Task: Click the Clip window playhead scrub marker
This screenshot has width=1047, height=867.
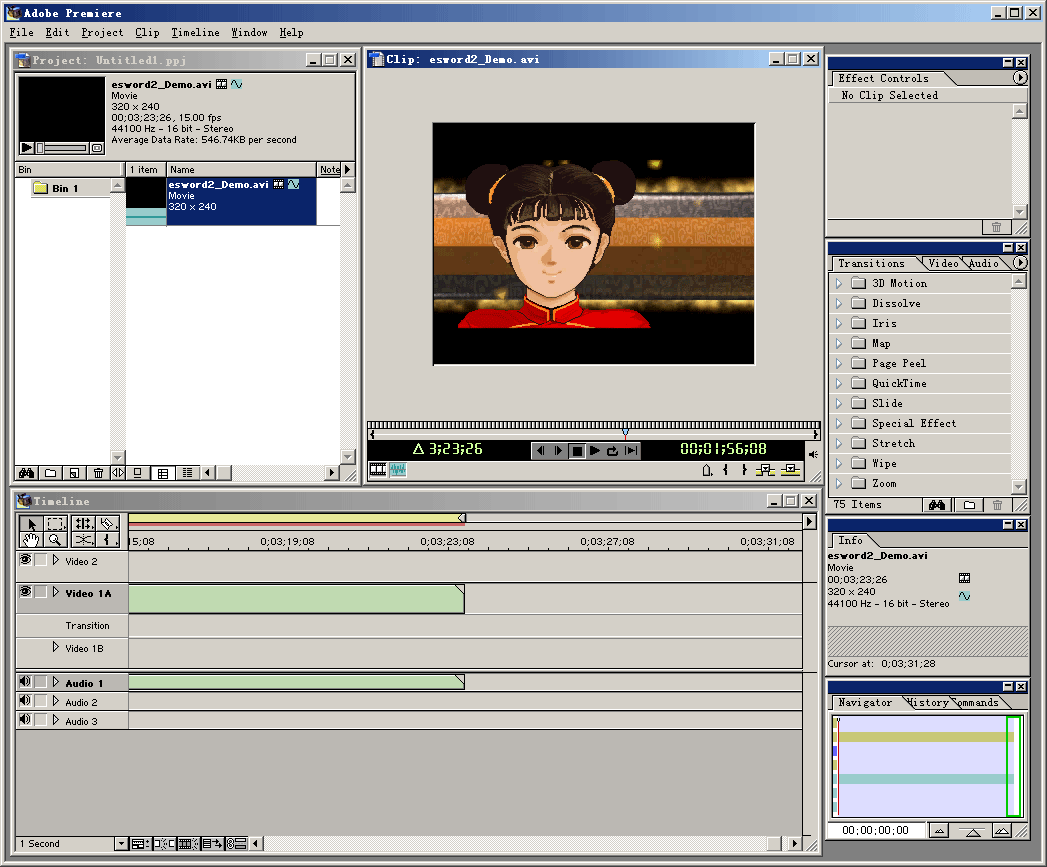Action: coord(625,433)
